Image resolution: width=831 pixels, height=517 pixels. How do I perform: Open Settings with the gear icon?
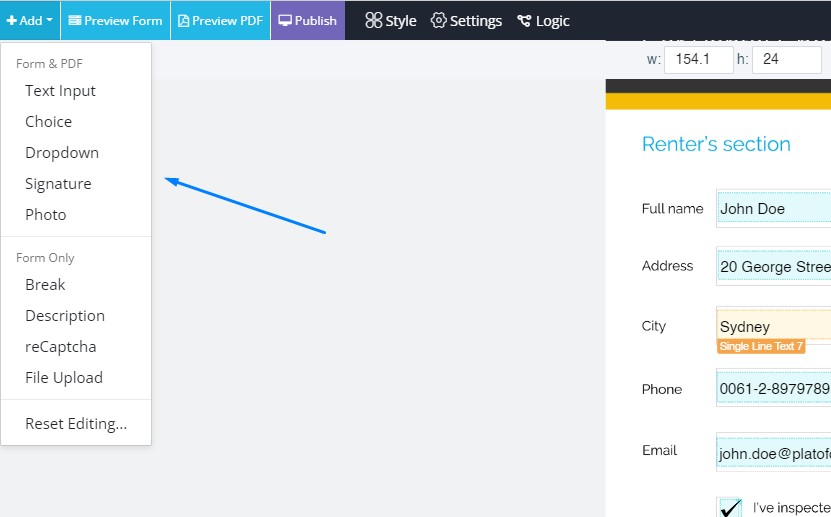click(x=466, y=20)
